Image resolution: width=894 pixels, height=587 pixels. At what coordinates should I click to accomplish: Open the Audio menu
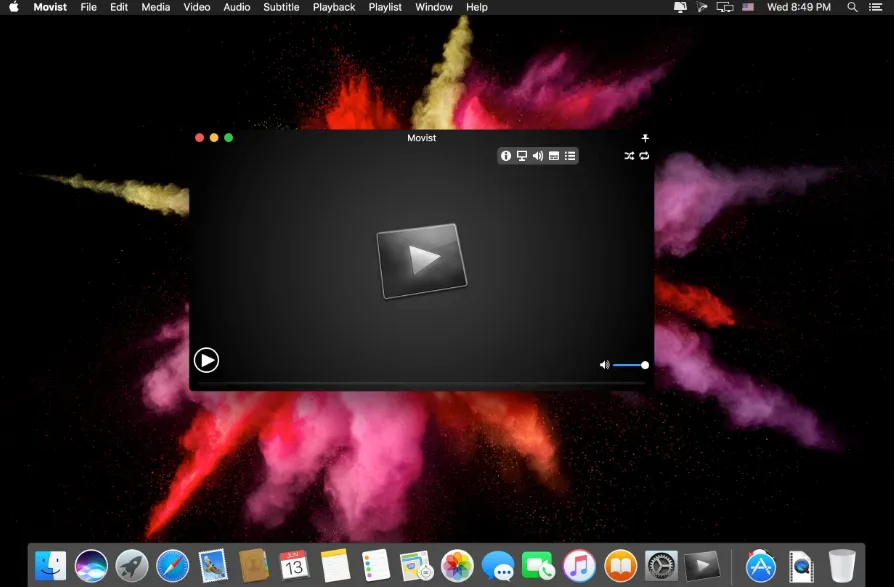237,7
